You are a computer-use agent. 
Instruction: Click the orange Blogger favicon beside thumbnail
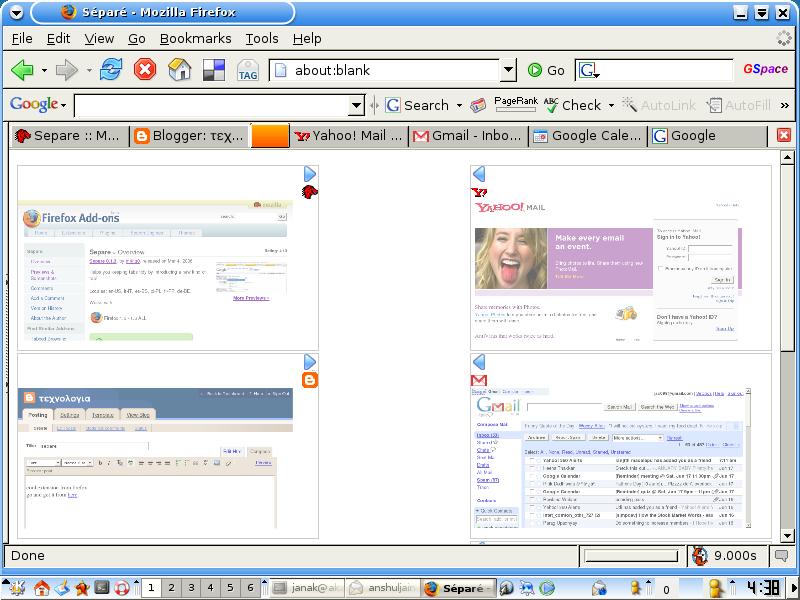tap(310, 380)
